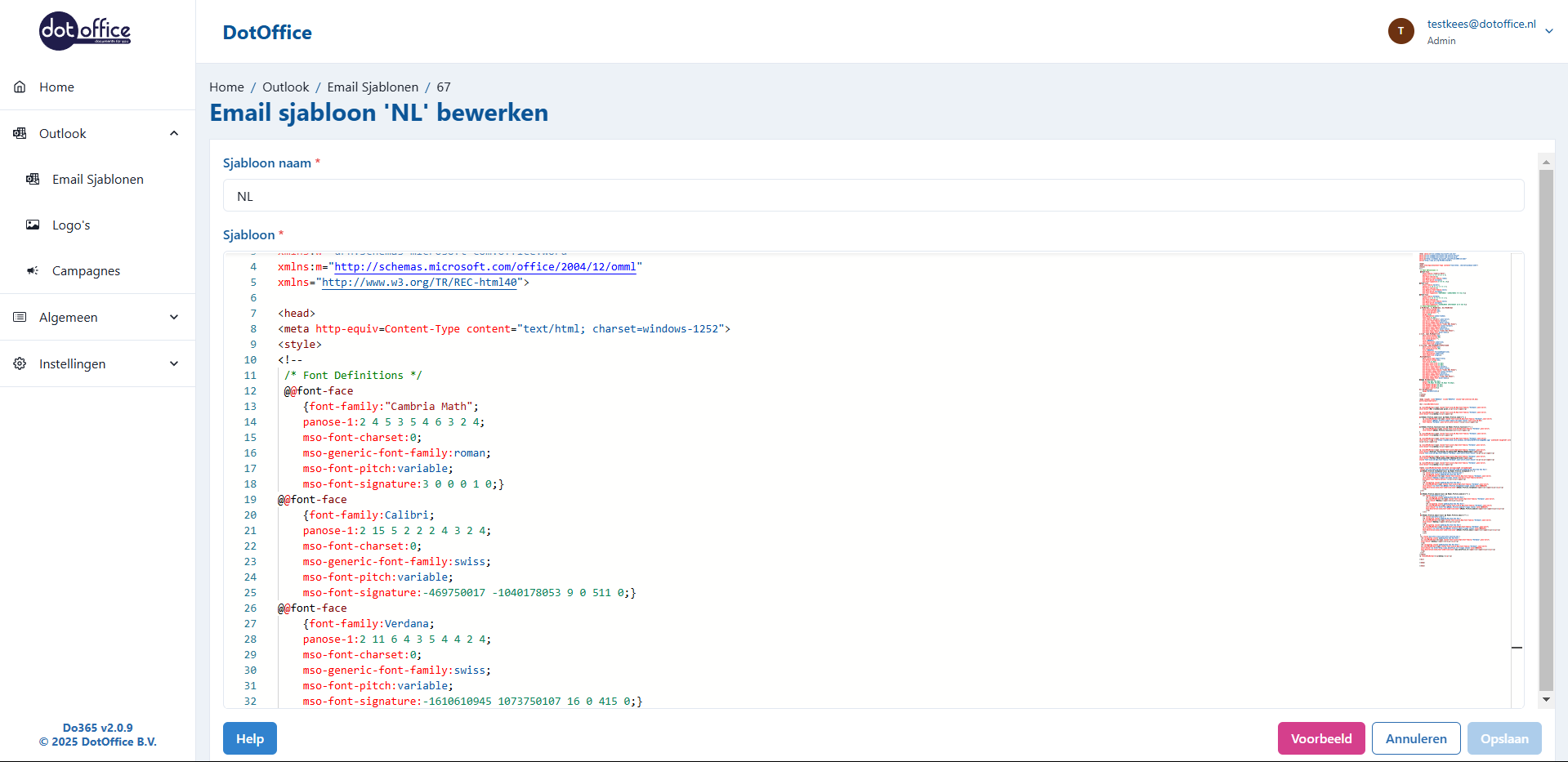Click the Campagnes megaphone icon

[x=33, y=270]
